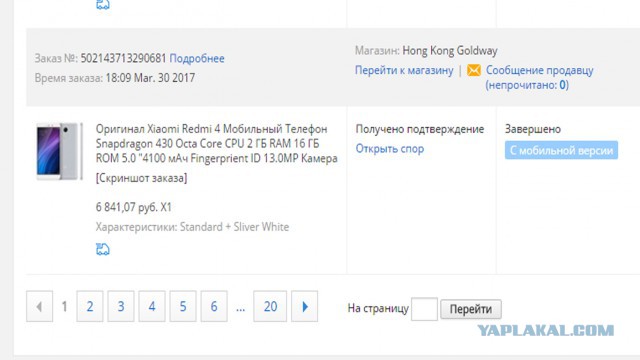The width and height of the screenshot is (640, 360).
Task: Go to page 4 of orders
Action: (152, 306)
